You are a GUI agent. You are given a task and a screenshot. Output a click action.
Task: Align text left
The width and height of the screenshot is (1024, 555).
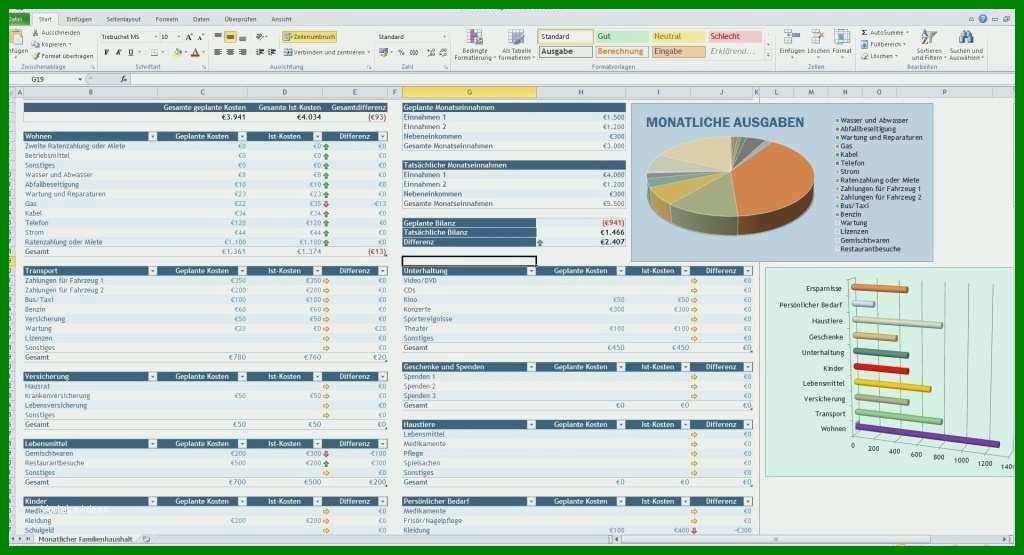pos(218,52)
